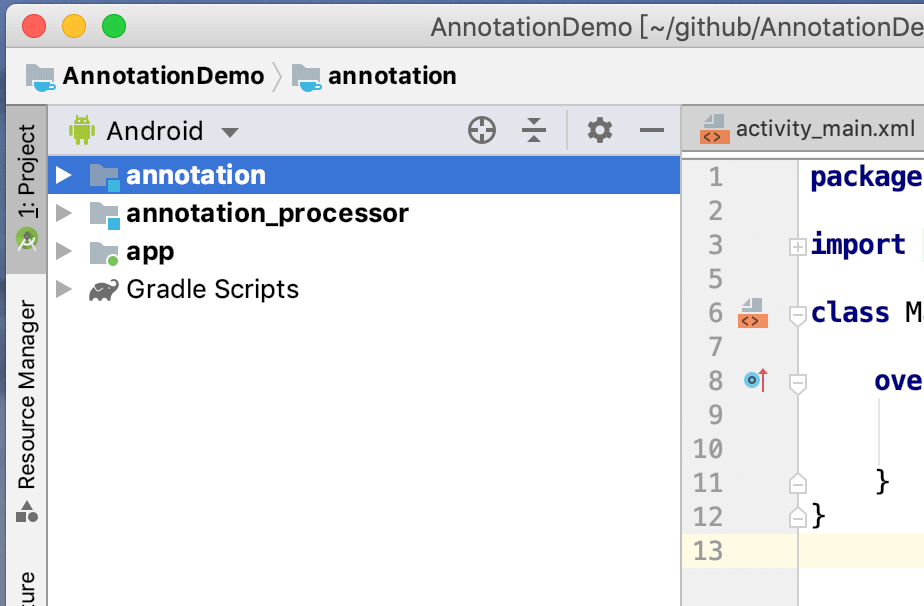Click the Gradle Scripts elephant icon

pos(104,290)
